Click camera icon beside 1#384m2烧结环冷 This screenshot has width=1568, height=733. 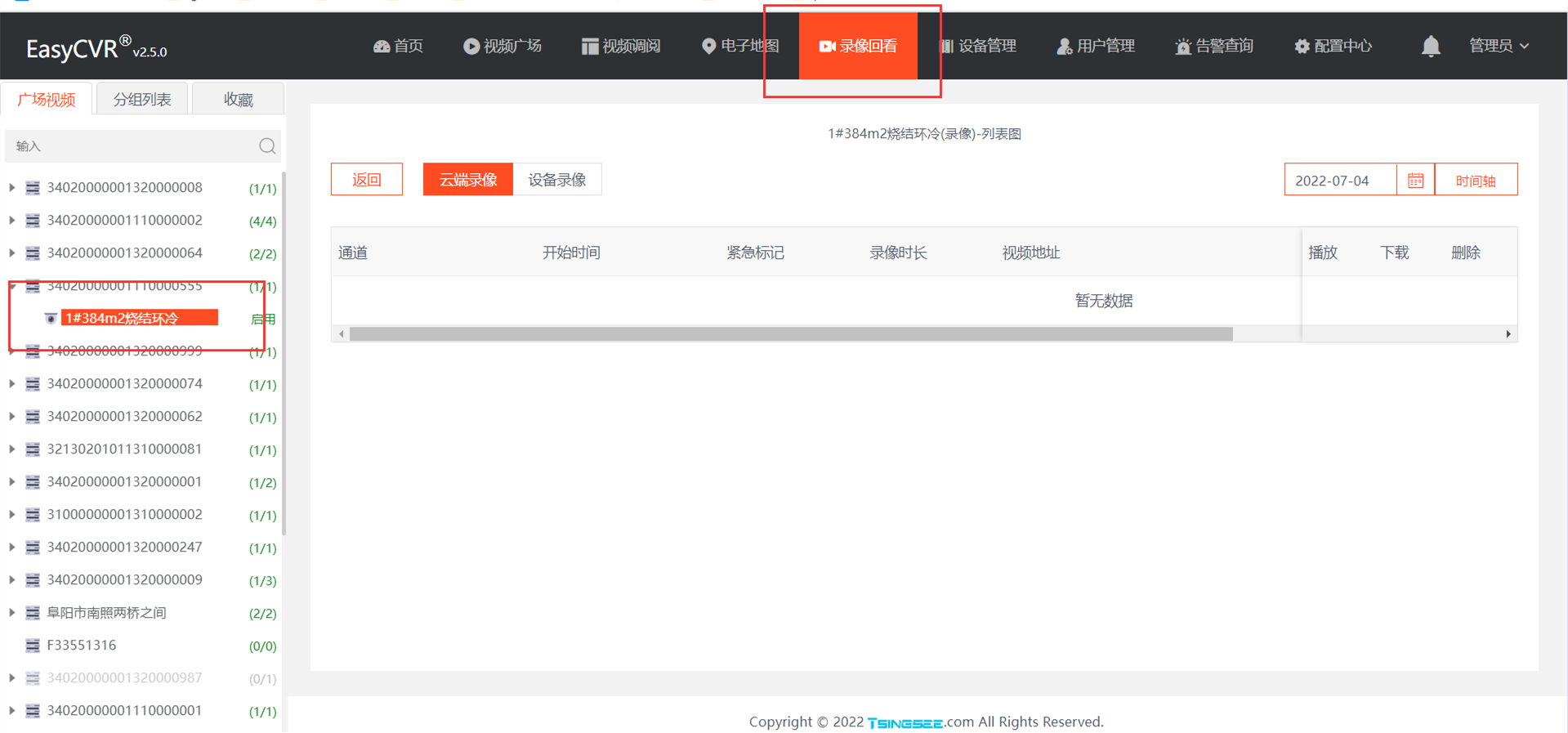click(x=51, y=318)
